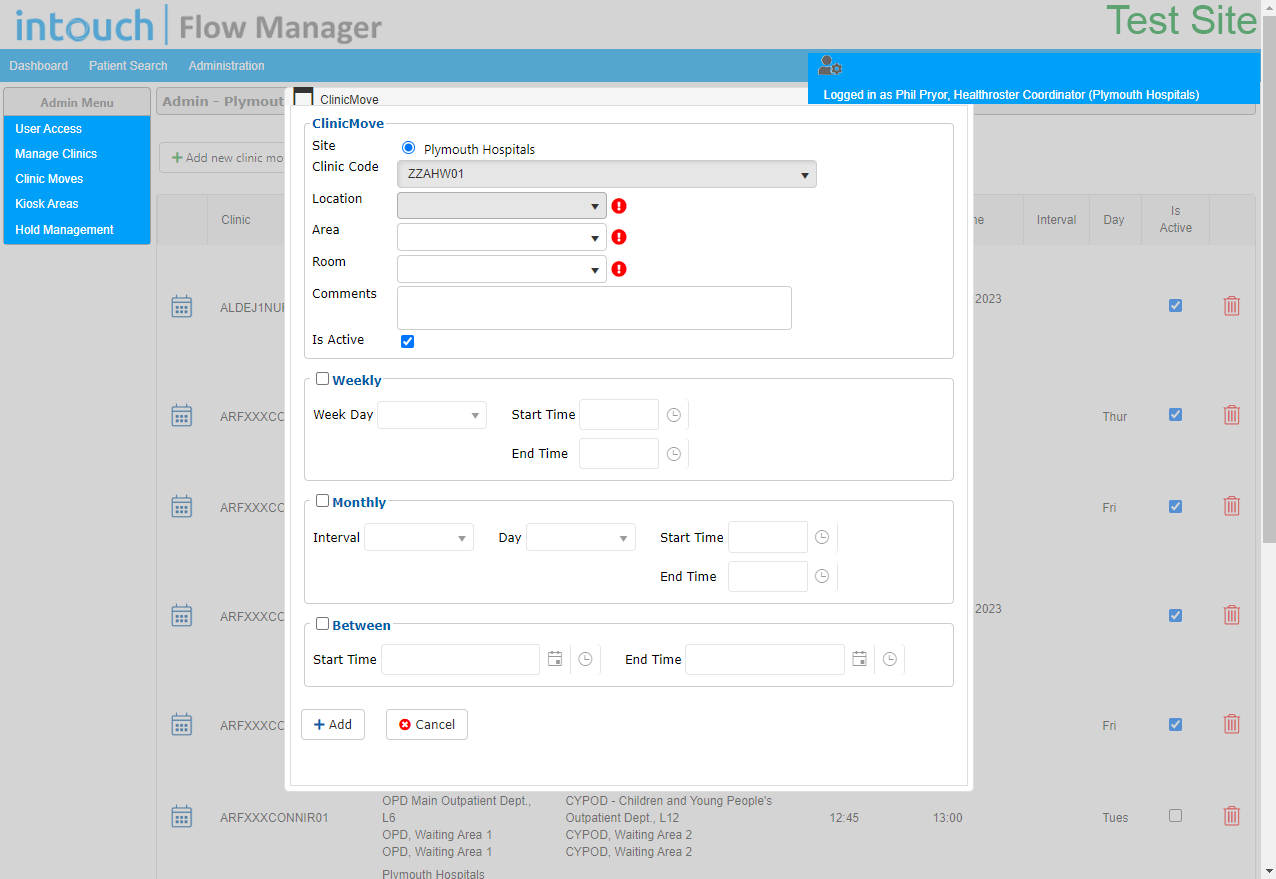Toggle Is Active checkbox in ClinicMove dialog
The image size is (1276, 879).
point(408,341)
